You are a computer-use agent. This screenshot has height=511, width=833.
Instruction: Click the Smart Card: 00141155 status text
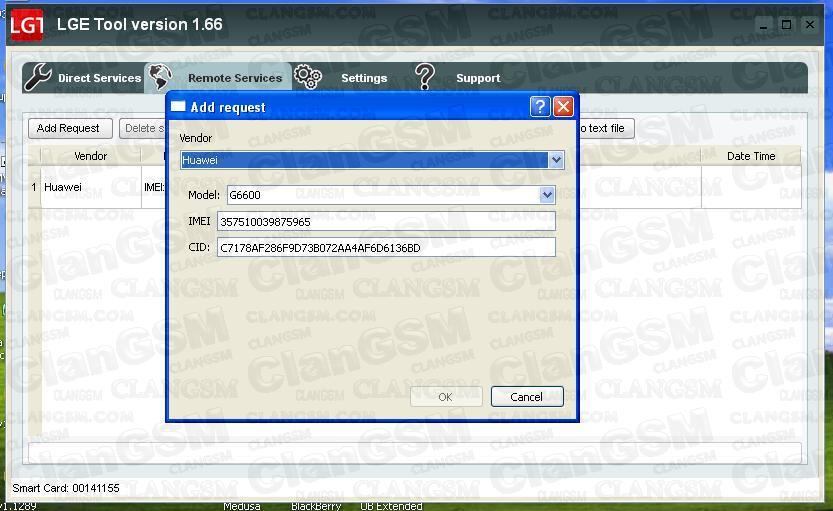coord(66,488)
